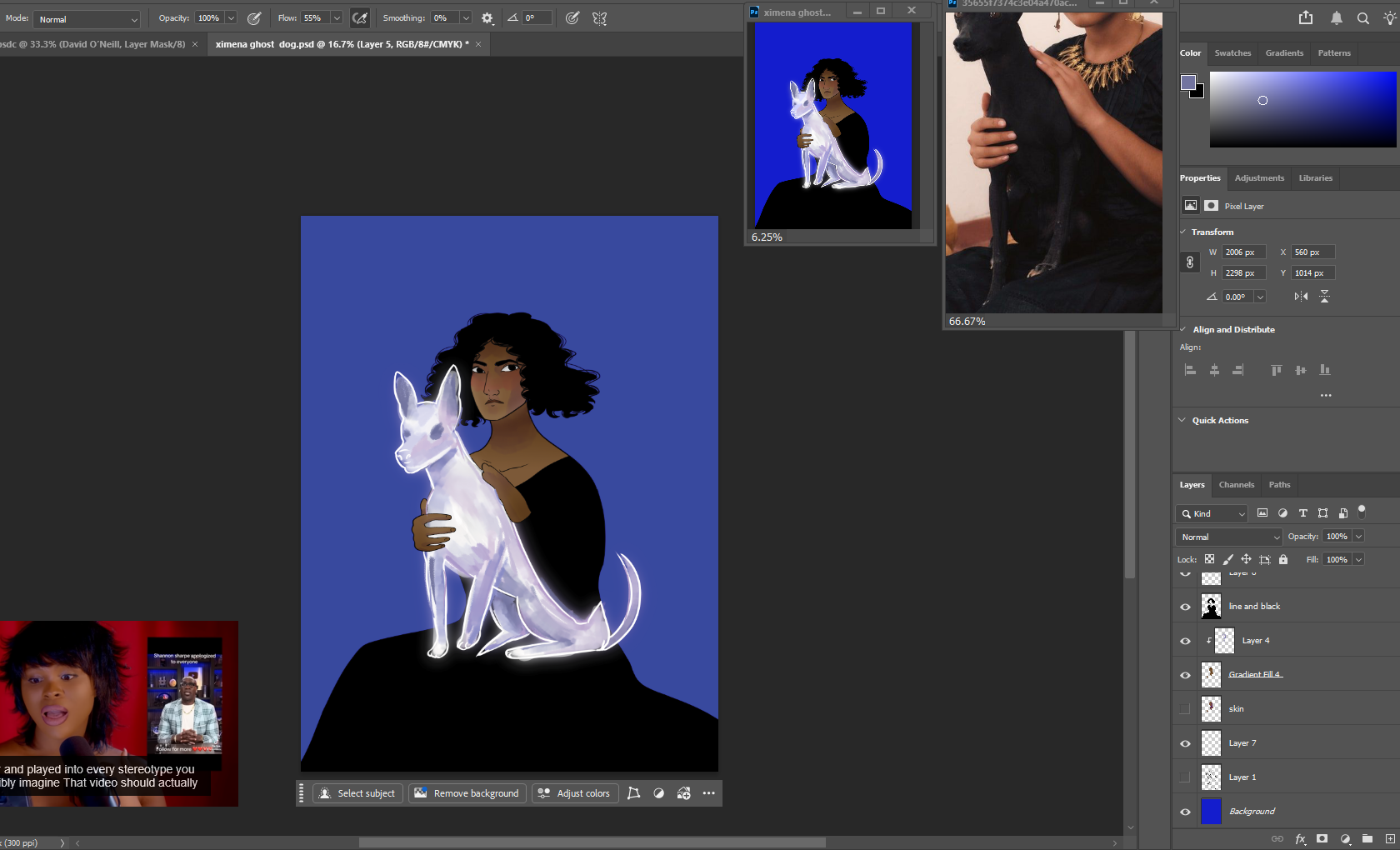Click mask circle icon in contextual bar
This screenshot has height=850, width=1400.
pyautogui.click(x=658, y=793)
